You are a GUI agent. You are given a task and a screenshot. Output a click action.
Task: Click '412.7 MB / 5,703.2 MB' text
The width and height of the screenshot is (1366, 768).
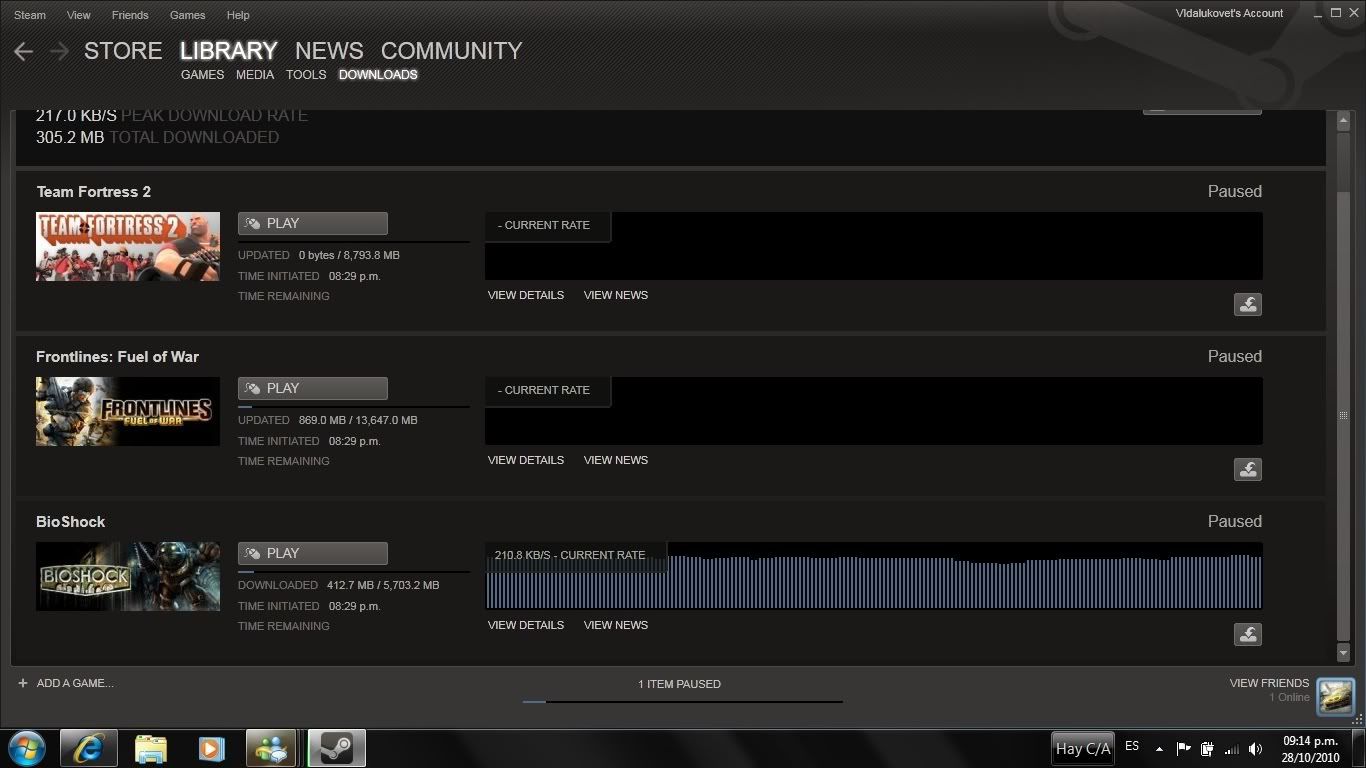383,585
